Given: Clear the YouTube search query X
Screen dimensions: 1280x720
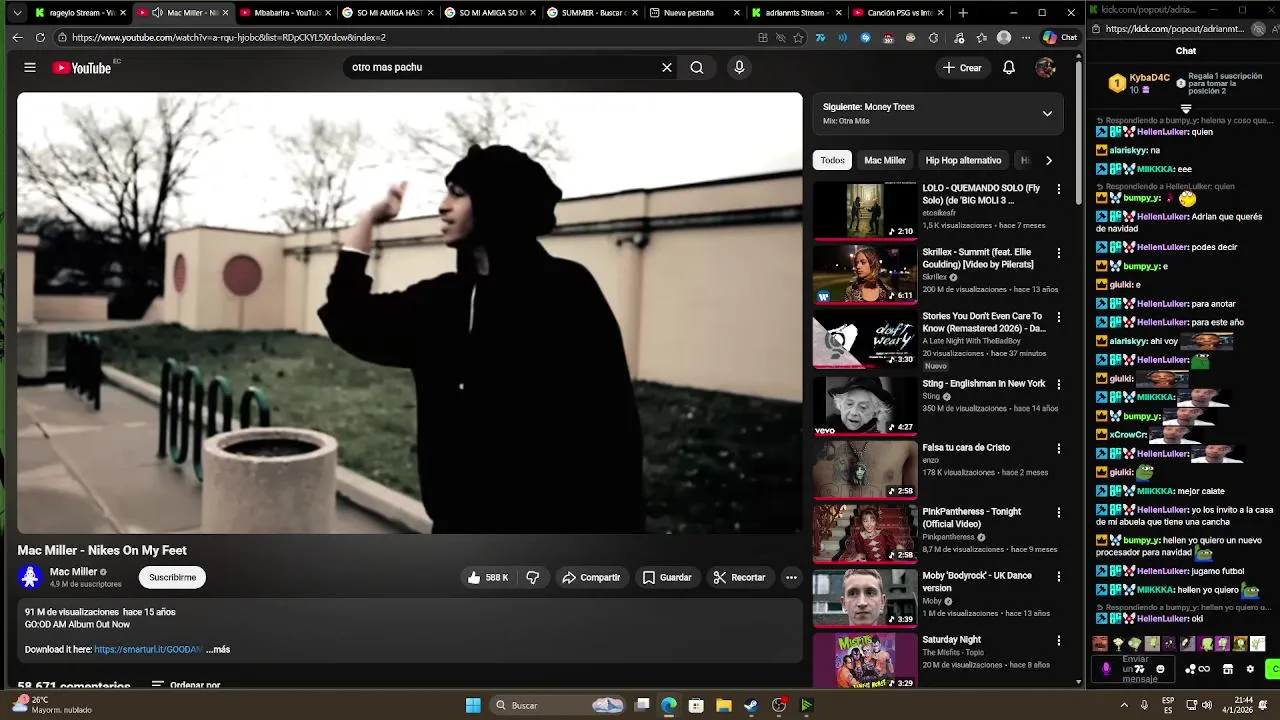Looking at the screenshot, I should [667, 67].
